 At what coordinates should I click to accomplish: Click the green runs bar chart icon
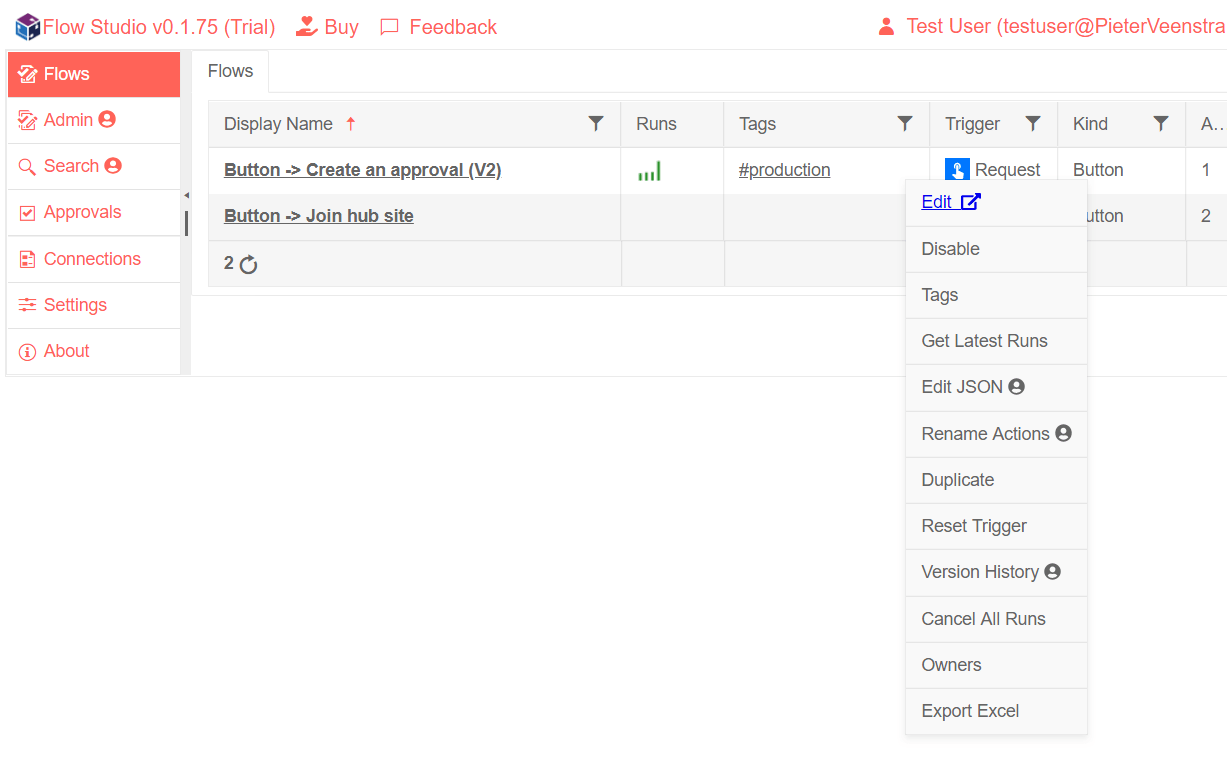(x=649, y=171)
